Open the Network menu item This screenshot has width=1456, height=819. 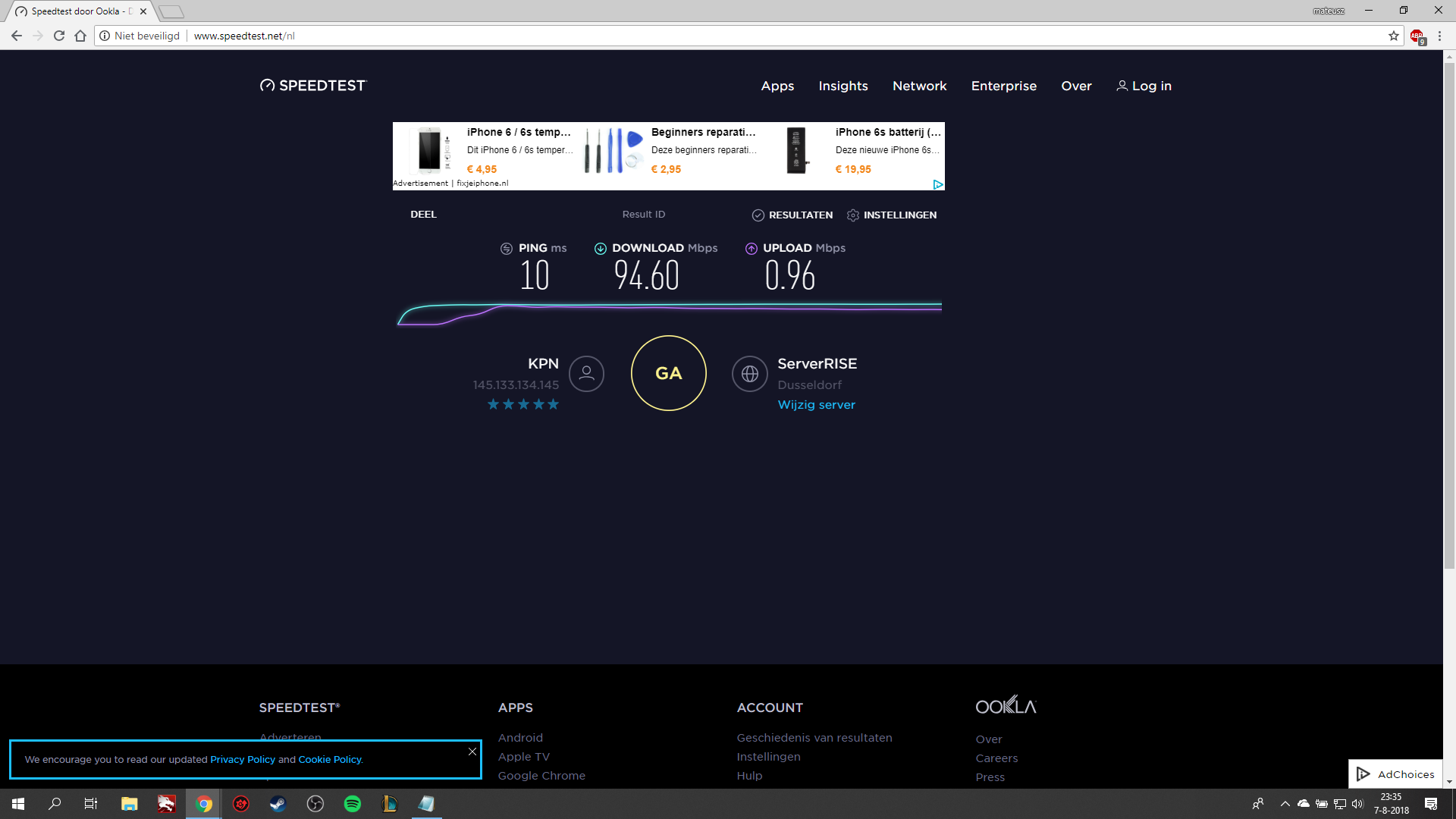coord(919,86)
